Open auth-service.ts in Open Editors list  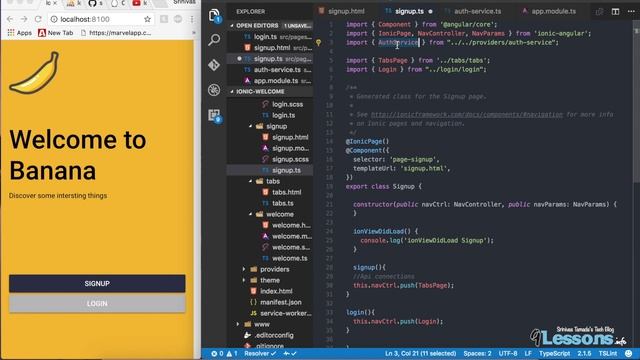point(270,70)
